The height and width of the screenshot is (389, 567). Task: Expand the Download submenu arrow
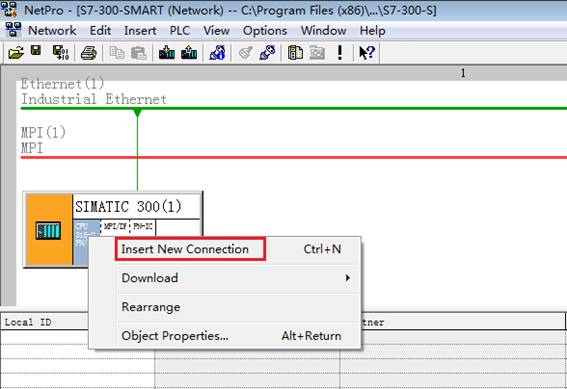tap(348, 278)
